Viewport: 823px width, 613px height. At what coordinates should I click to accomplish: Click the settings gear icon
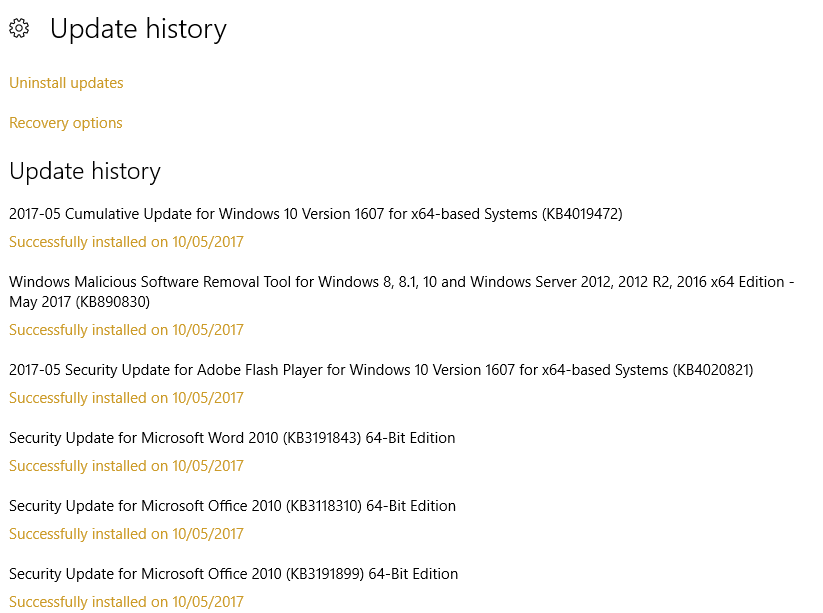[19, 28]
